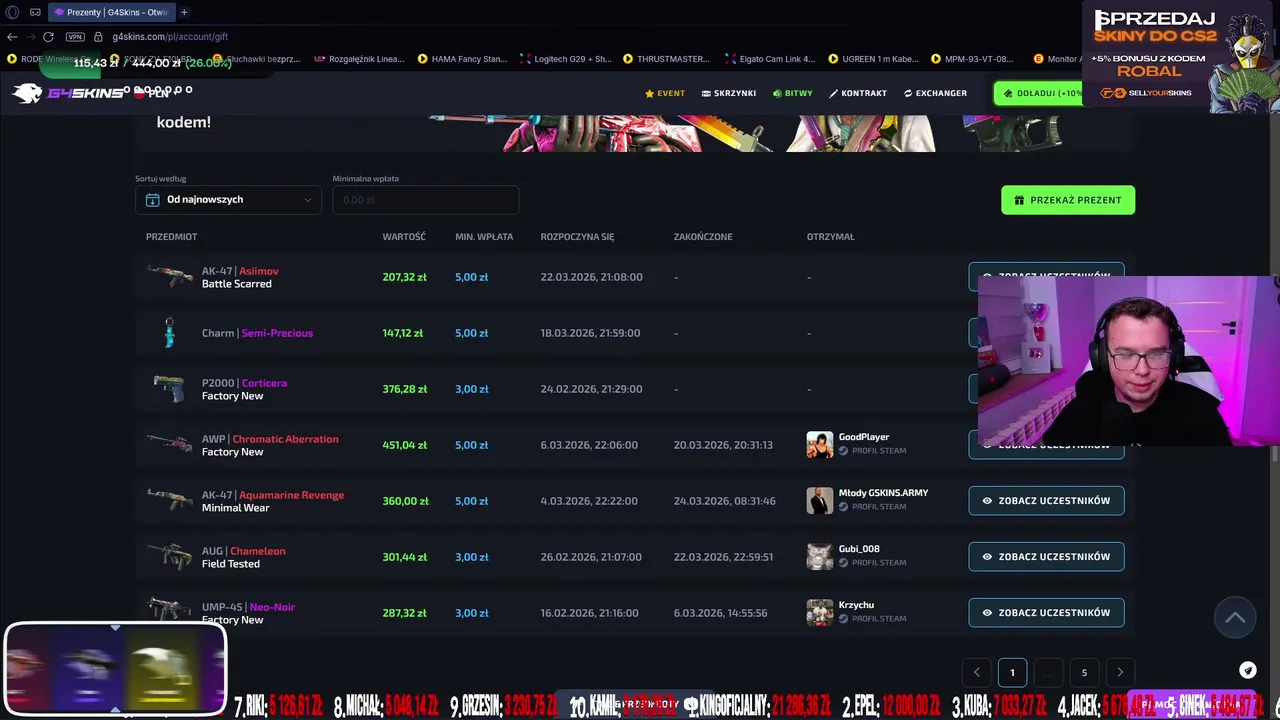Screen dimensions: 1280x720
Task: Show participants for AUG Chameleon
Action: coord(1046,557)
